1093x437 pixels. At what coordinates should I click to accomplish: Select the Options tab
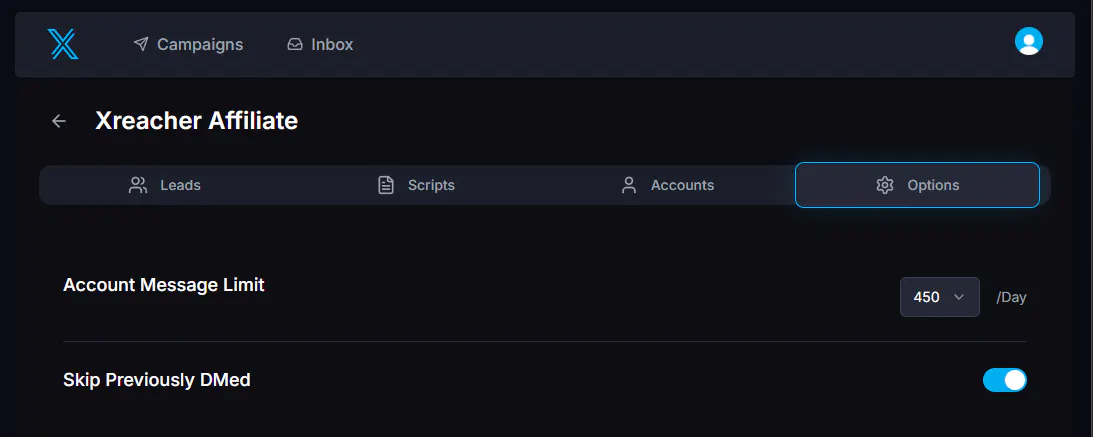[917, 185]
